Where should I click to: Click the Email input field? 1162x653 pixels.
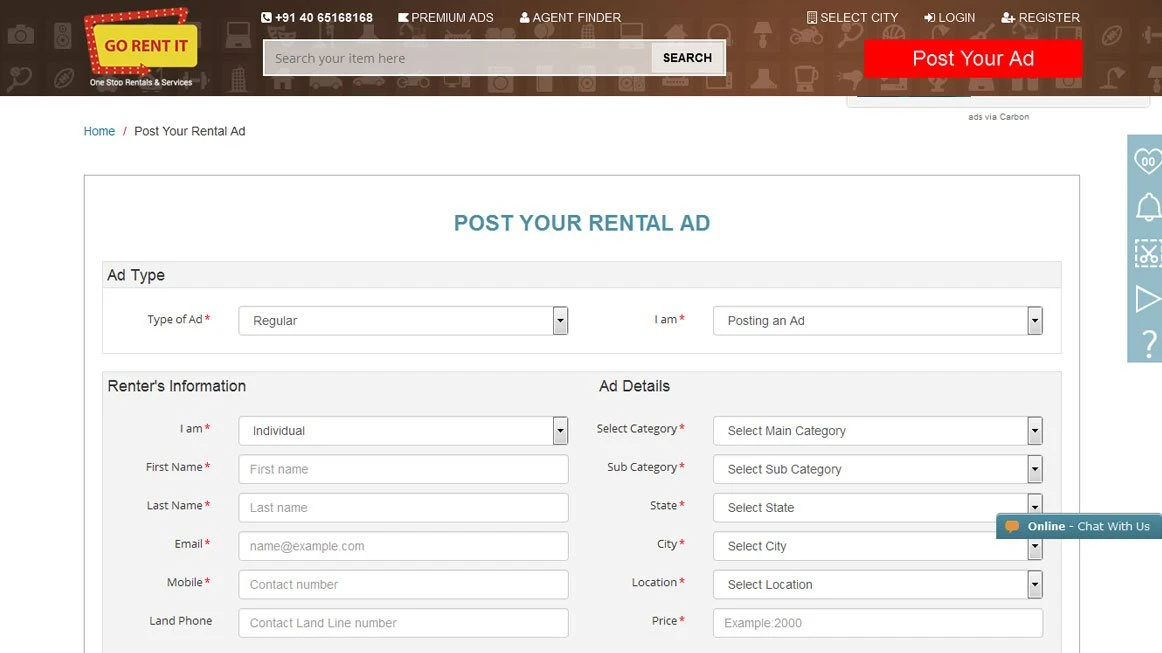click(403, 546)
